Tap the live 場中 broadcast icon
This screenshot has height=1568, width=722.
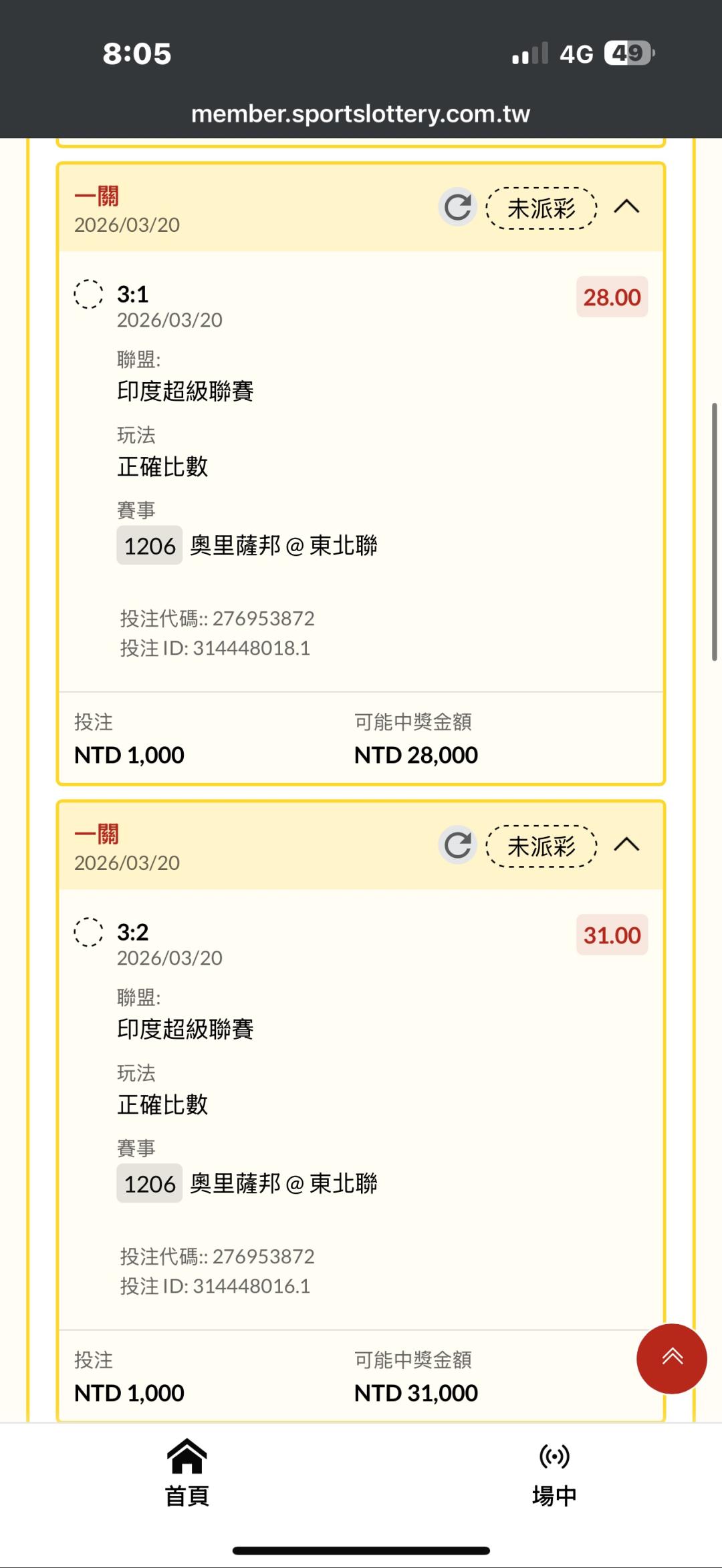point(554,1456)
